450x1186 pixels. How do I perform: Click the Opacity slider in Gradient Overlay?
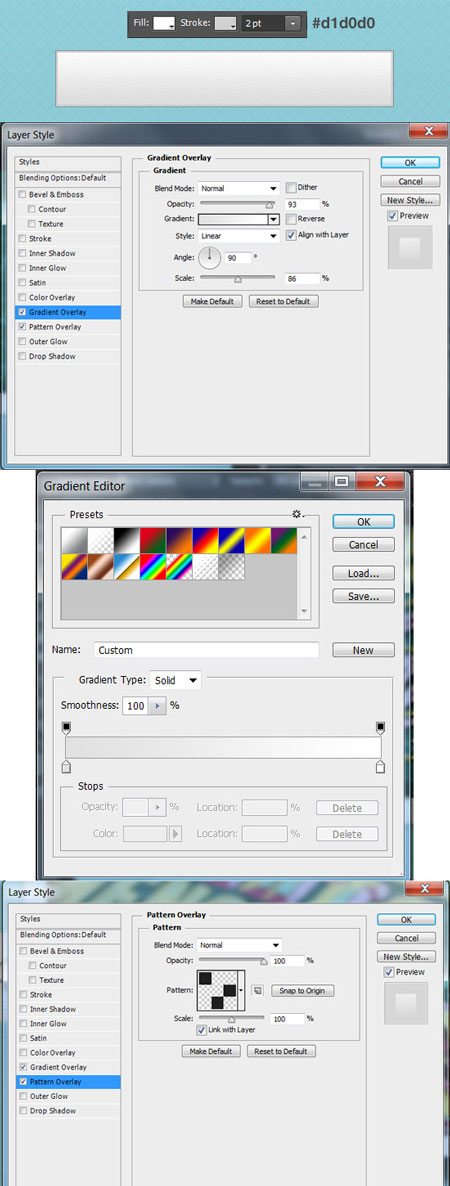pos(237,204)
